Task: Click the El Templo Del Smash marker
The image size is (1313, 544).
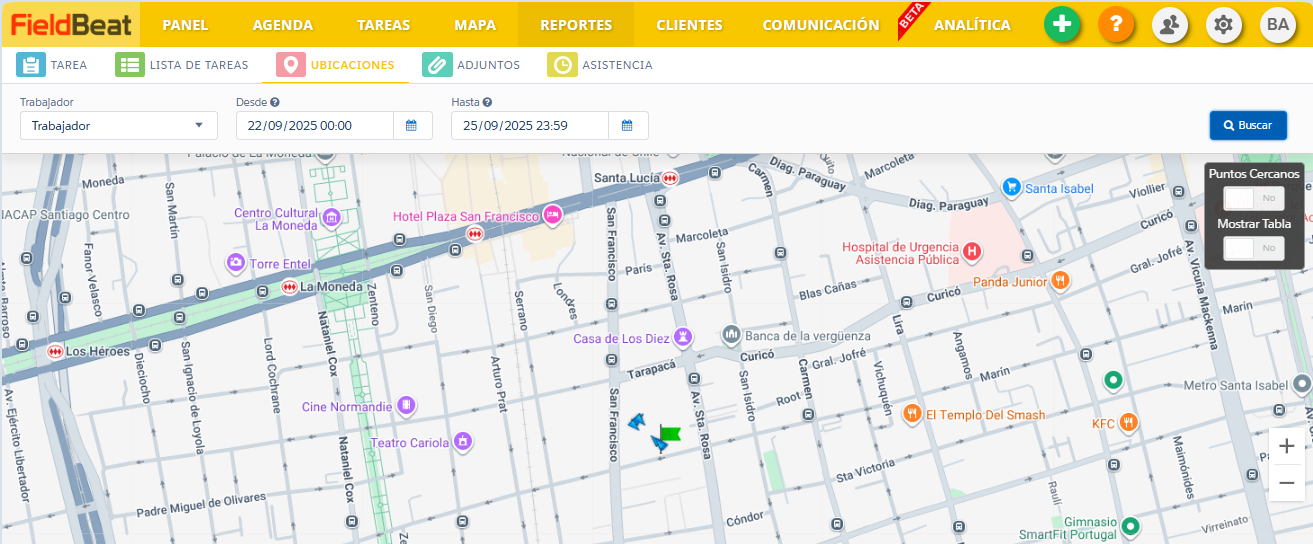Action: pos(911,414)
